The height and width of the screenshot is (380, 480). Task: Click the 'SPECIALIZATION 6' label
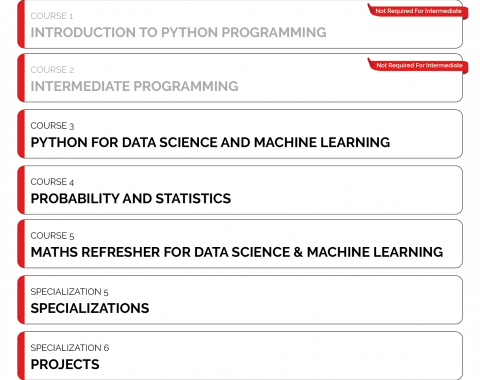(x=70, y=348)
